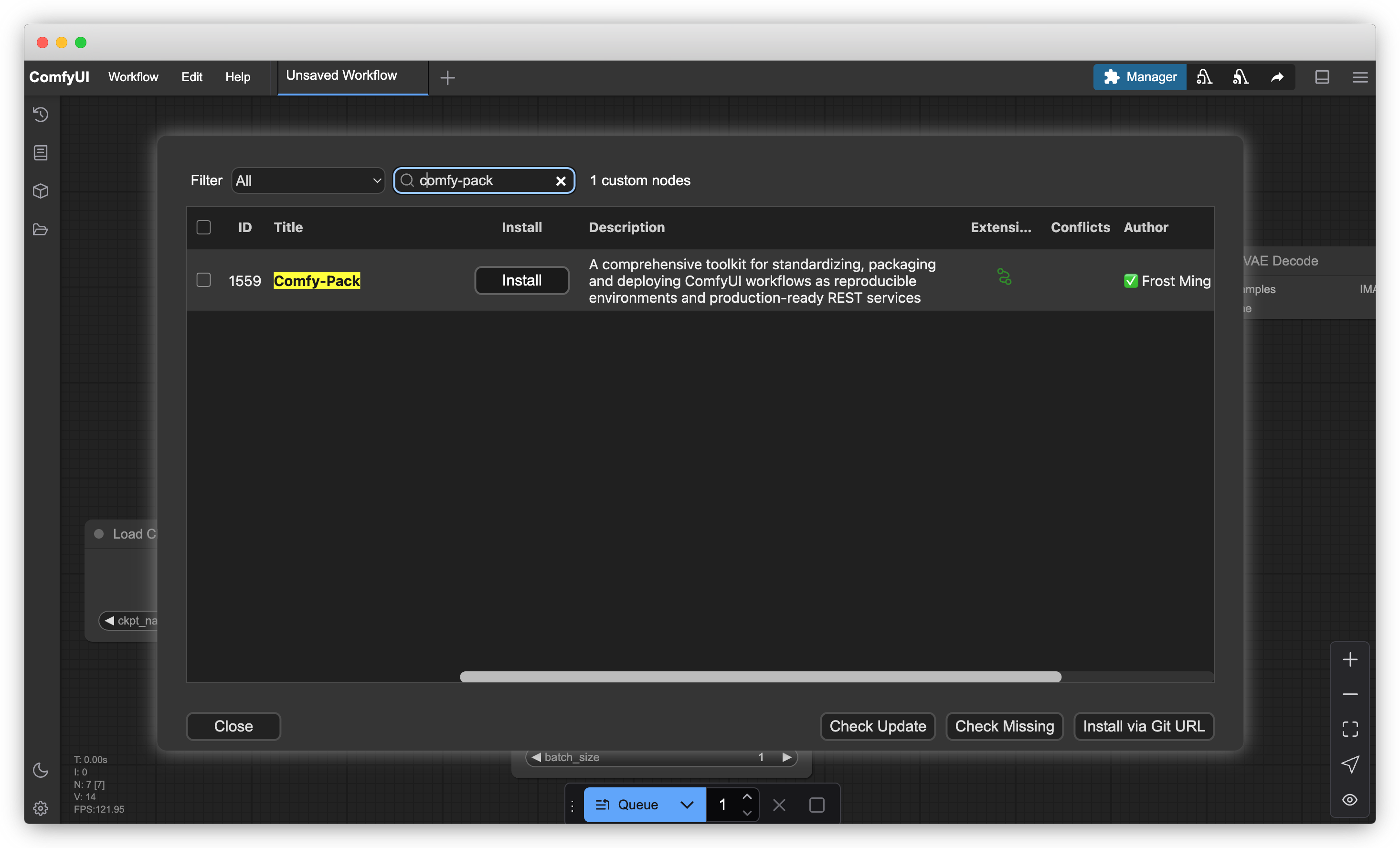Screen dimensions: 1400x848
Task: Close the custom nodes dialog
Action: pyautogui.click(x=233, y=726)
